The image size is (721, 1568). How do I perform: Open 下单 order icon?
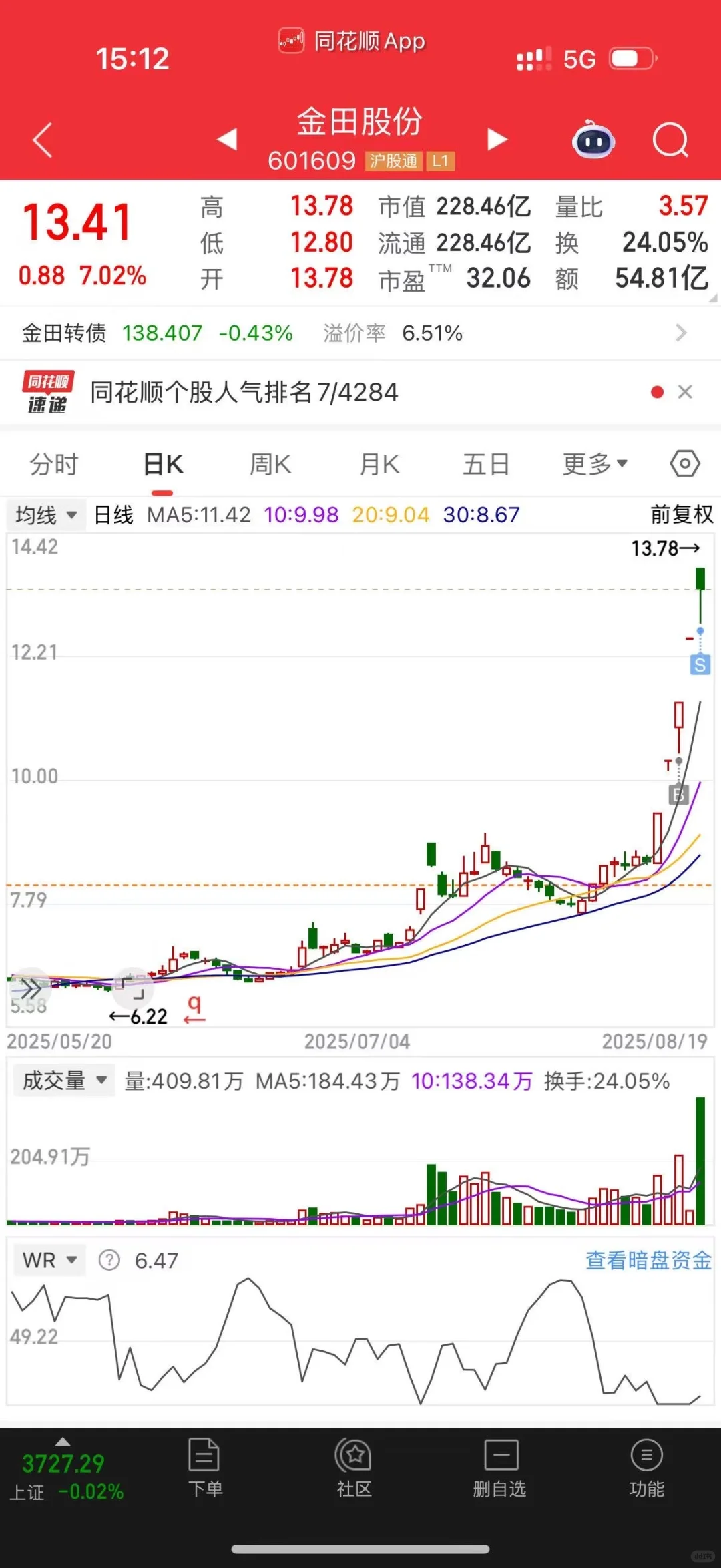click(204, 1467)
